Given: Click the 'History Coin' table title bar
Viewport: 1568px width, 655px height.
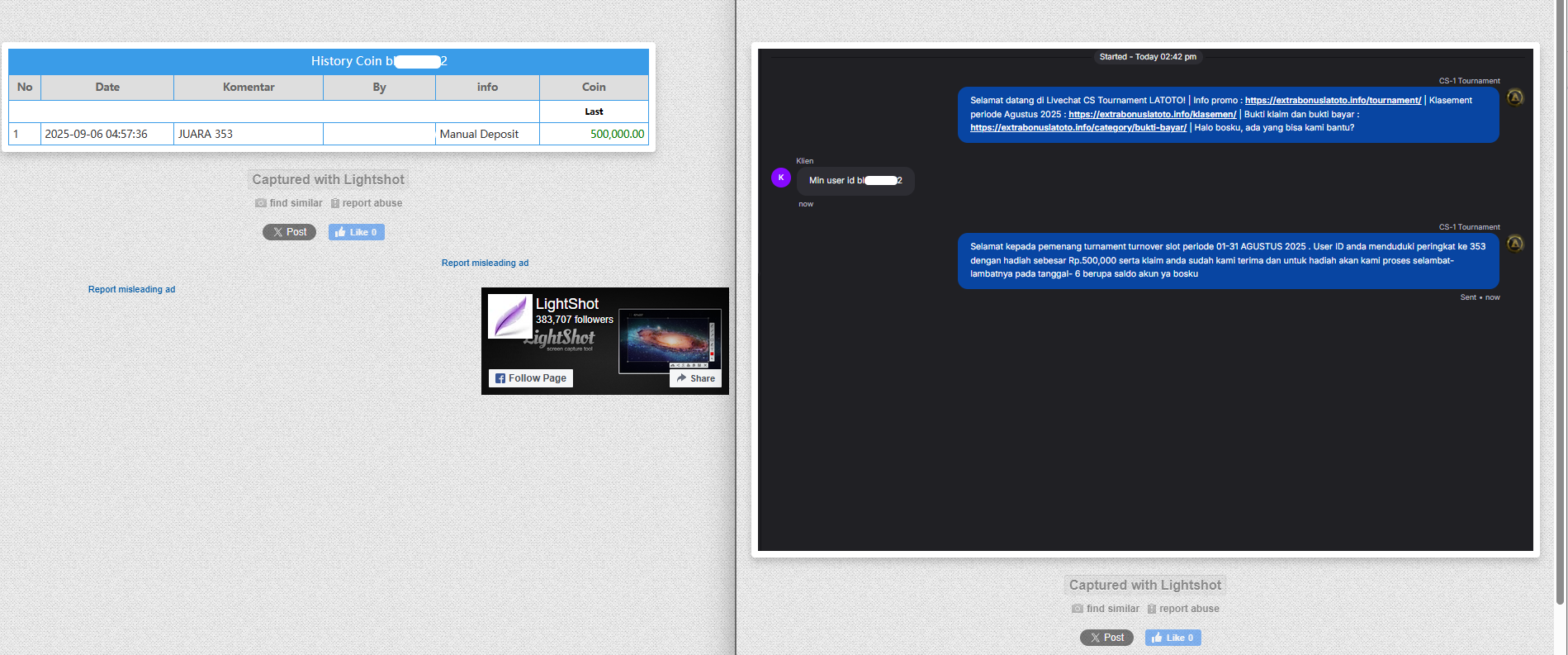Looking at the screenshot, I should [329, 61].
